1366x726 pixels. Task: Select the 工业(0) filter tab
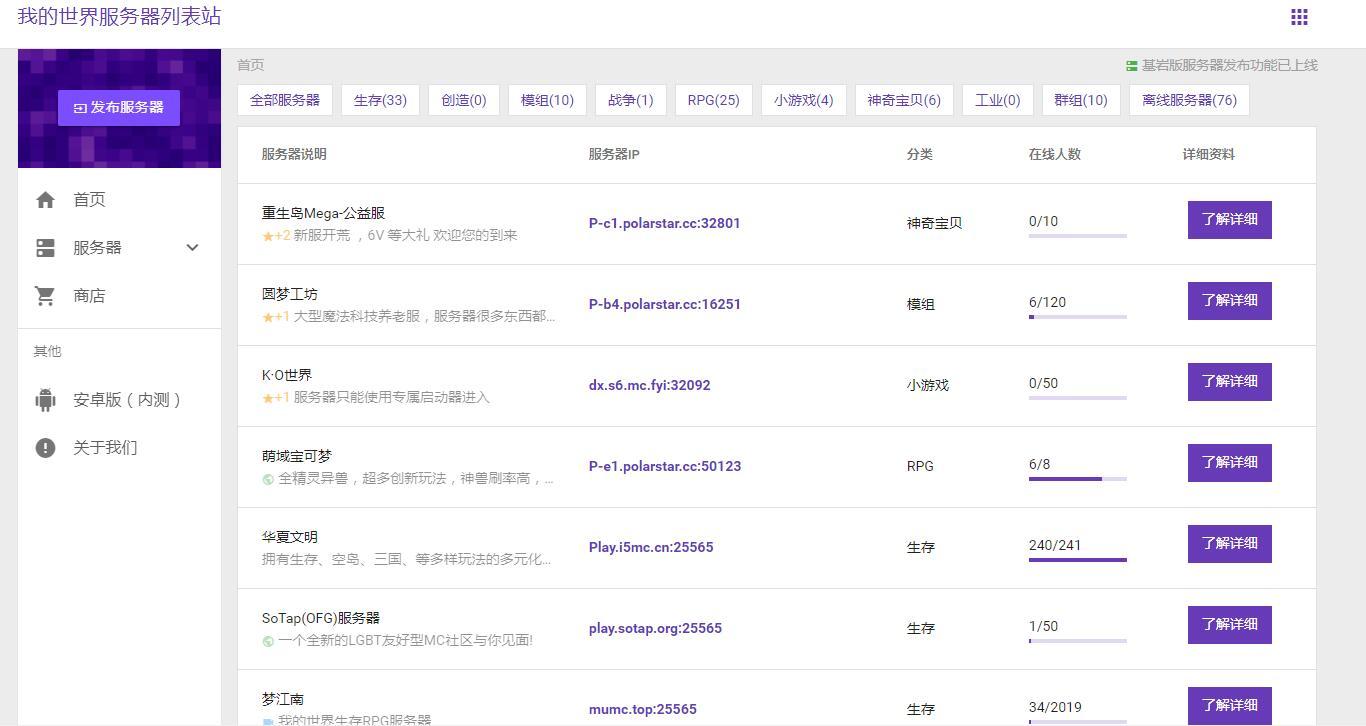click(998, 100)
